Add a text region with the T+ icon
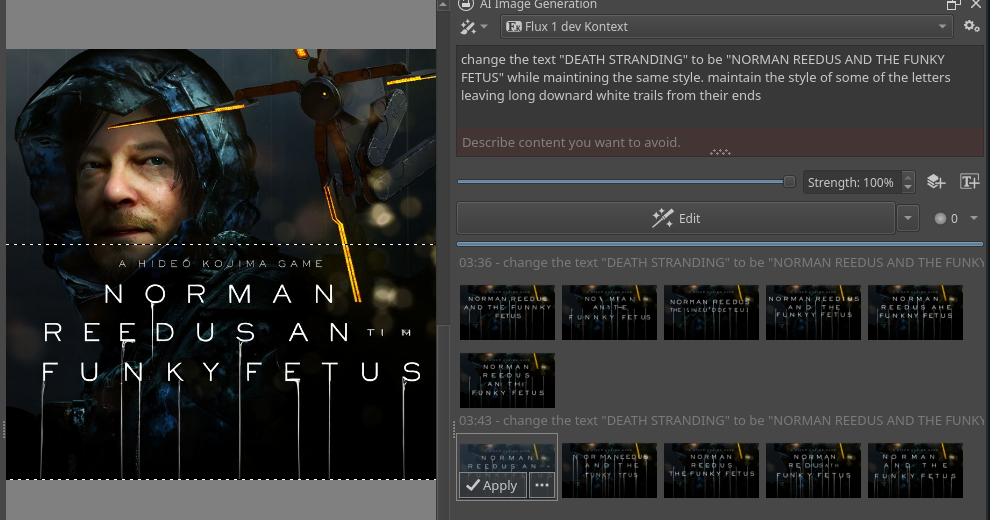 coord(969,182)
